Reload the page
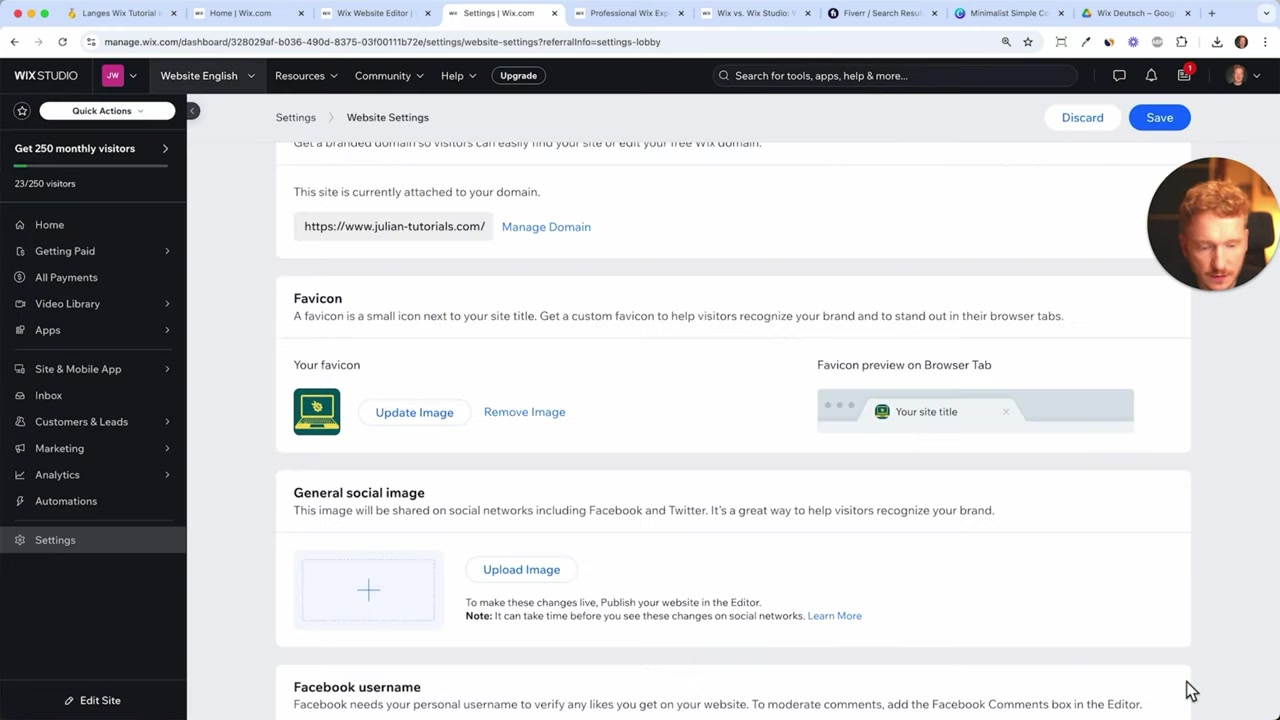1280x720 pixels. [x=62, y=42]
